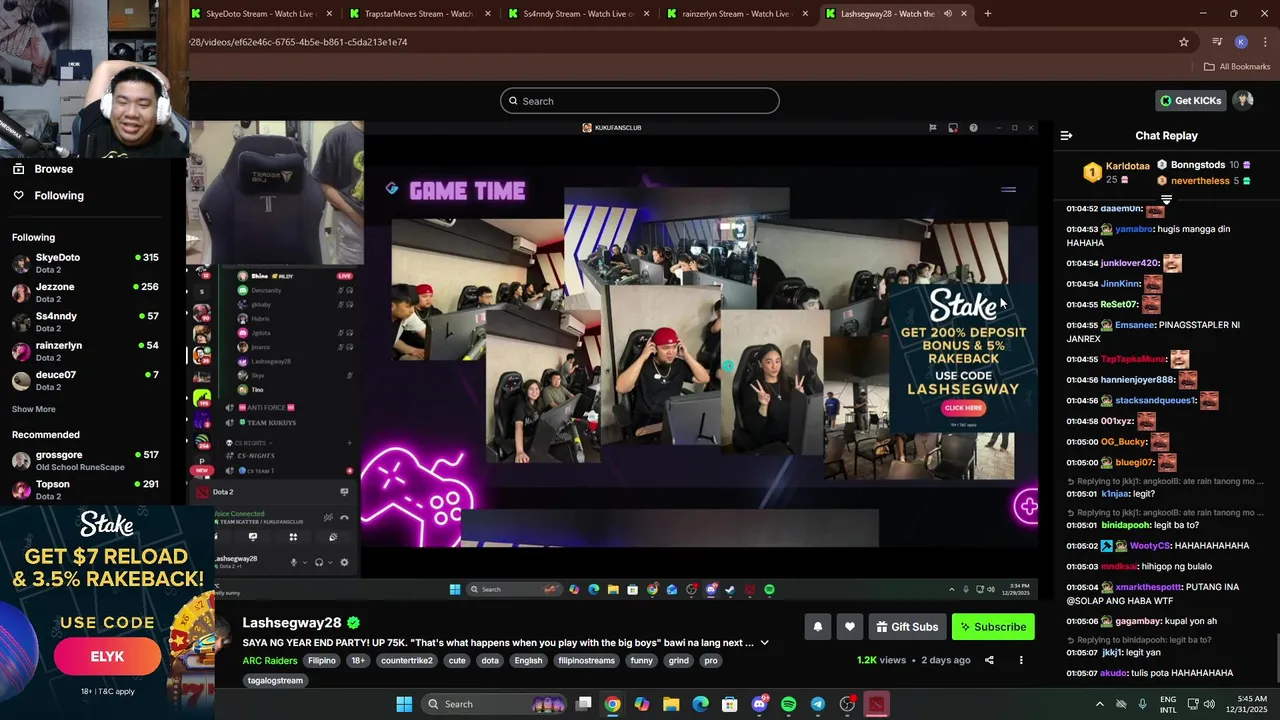Expand the gifter leaderboard with the down chevron

1166,200
